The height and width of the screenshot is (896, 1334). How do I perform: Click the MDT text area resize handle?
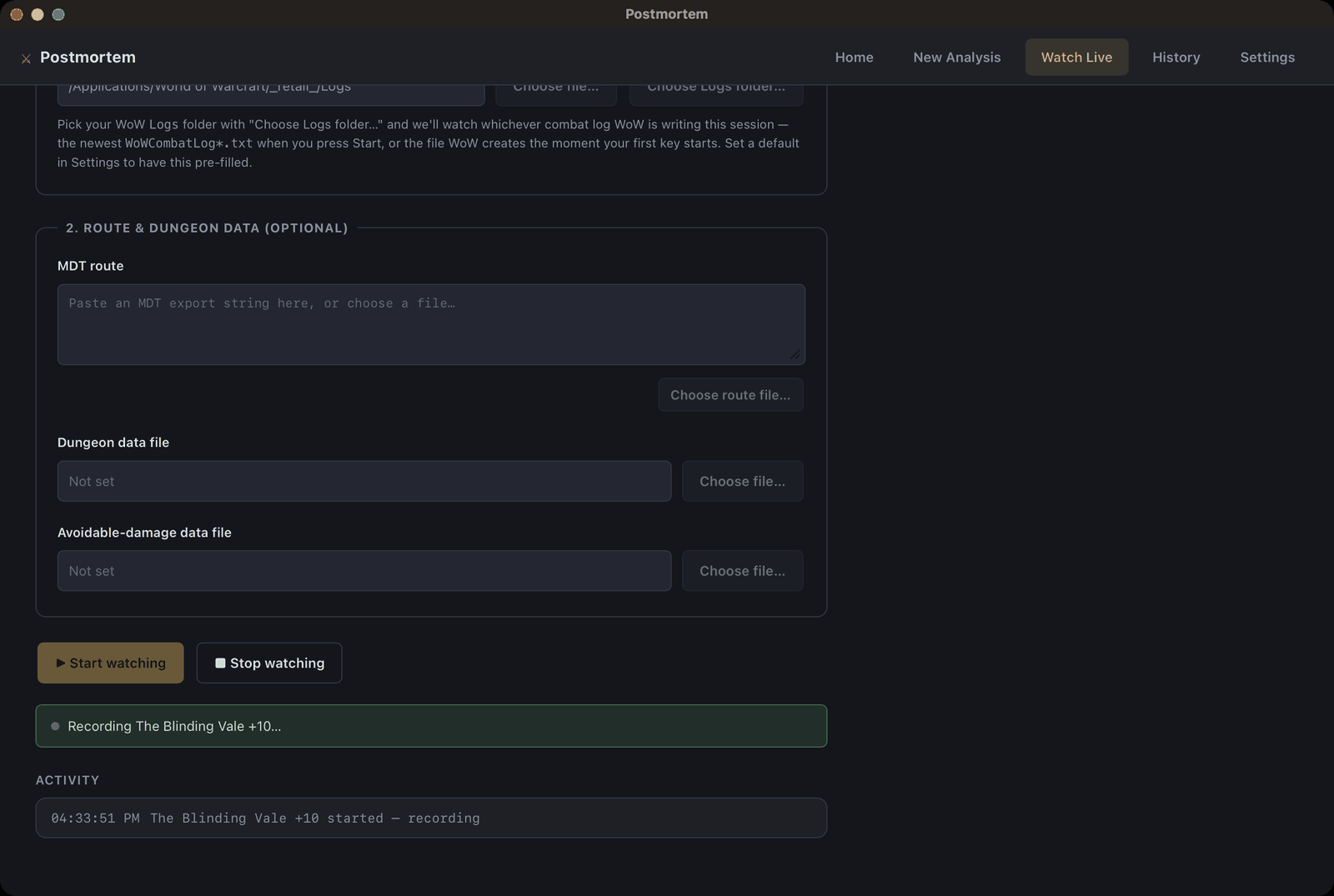pos(795,355)
